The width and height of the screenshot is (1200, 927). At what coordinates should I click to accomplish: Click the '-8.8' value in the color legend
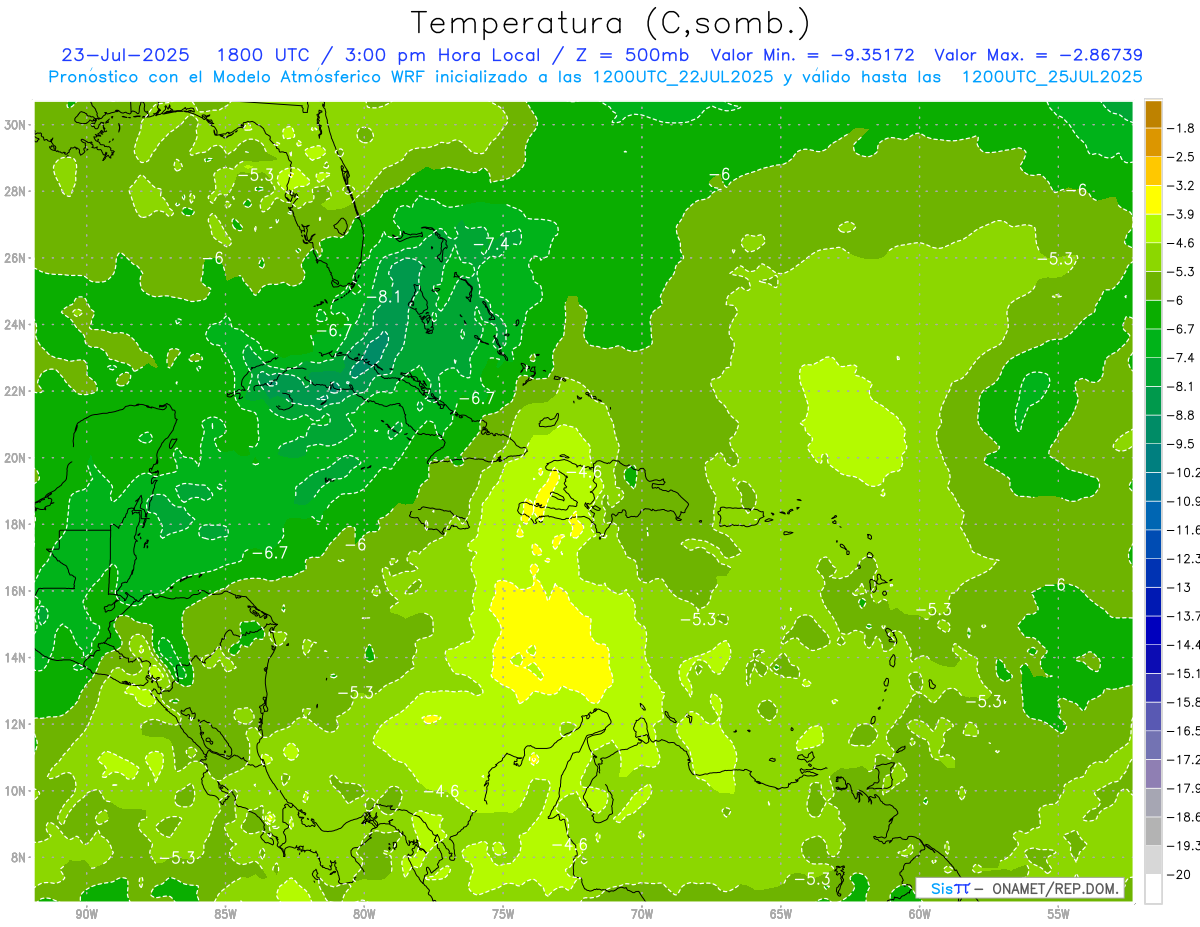1181,415
